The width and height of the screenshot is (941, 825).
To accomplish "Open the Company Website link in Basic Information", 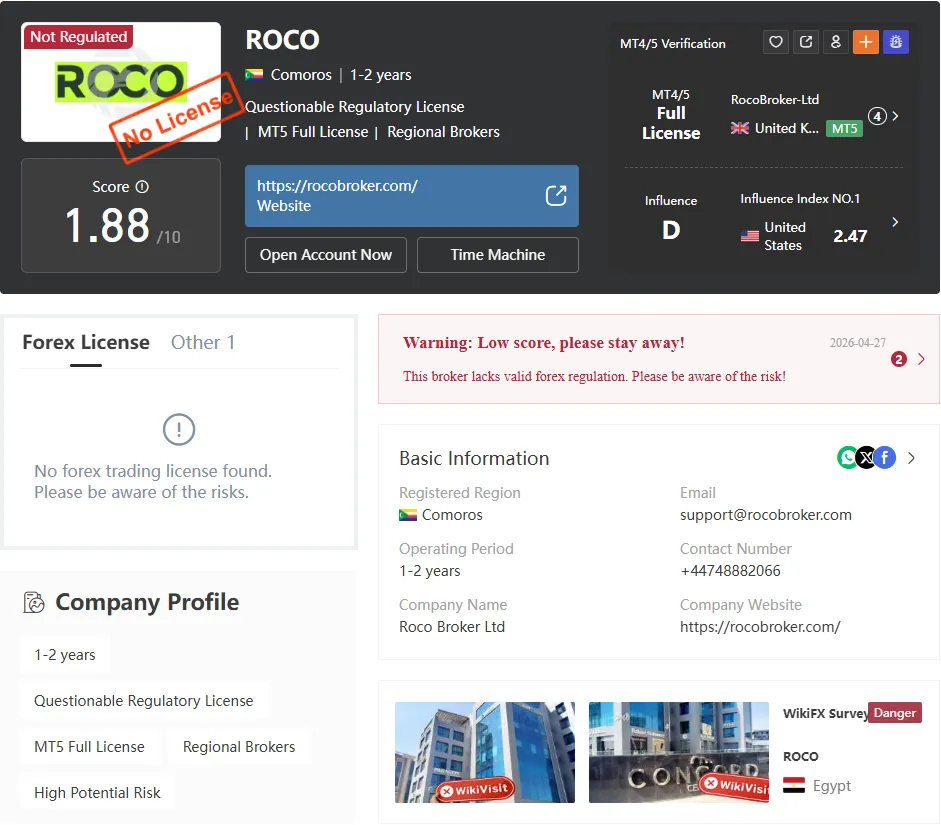I will click(760, 627).
